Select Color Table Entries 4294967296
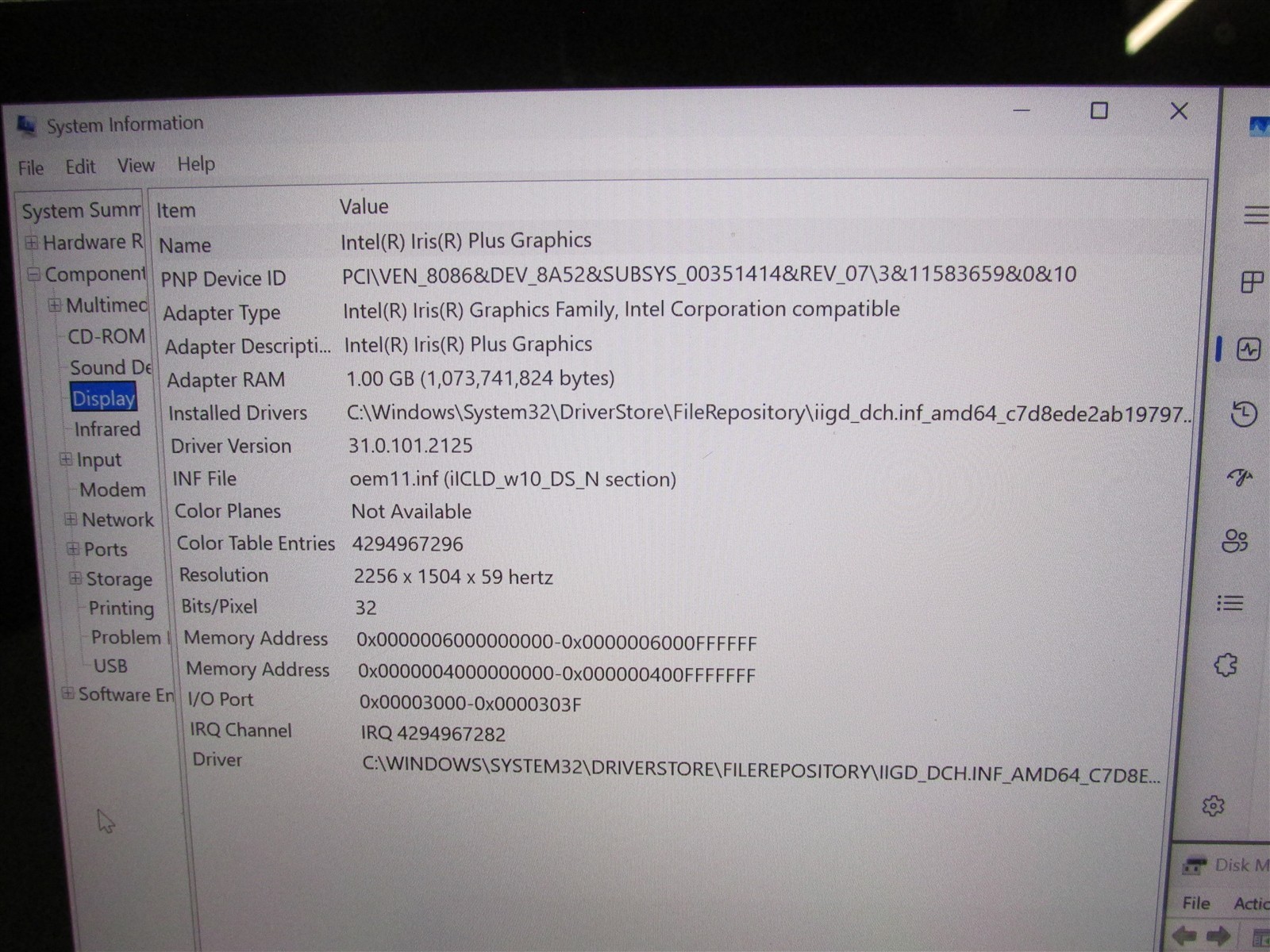 coord(407,544)
